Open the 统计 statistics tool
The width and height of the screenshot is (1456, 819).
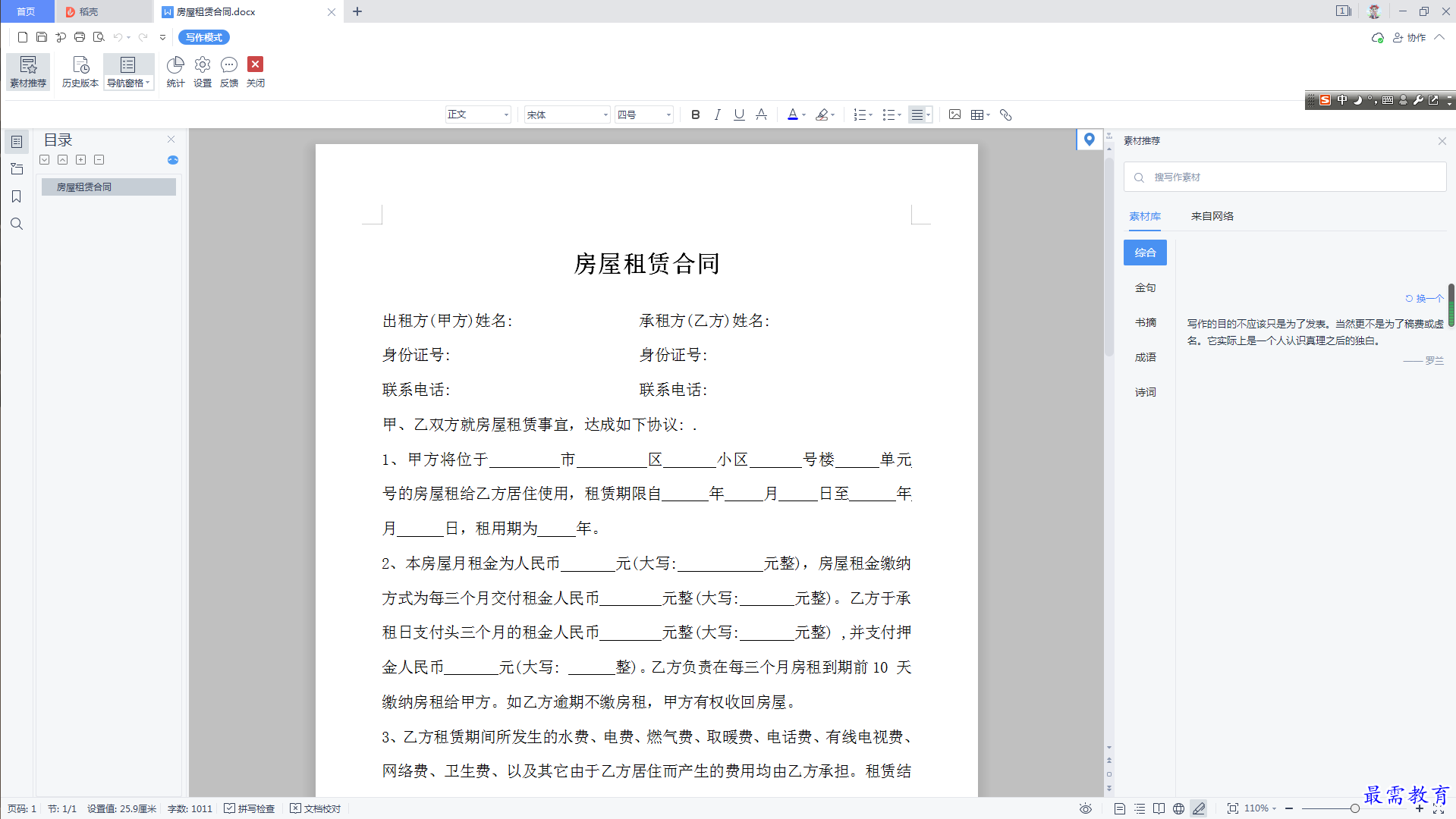click(x=175, y=72)
